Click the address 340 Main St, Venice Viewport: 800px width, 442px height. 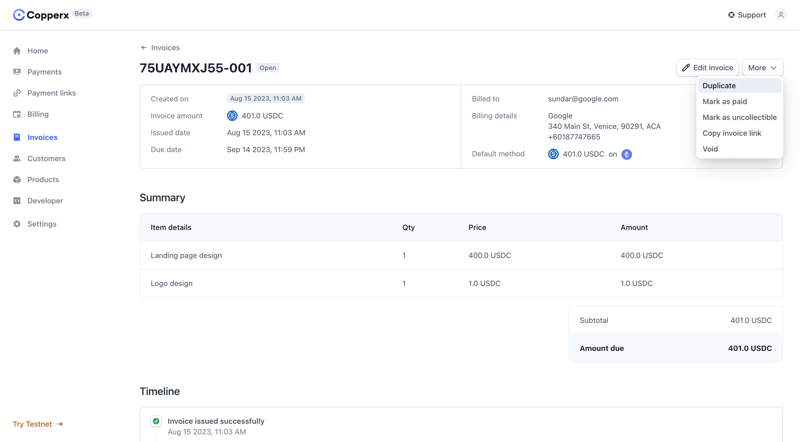click(604, 126)
